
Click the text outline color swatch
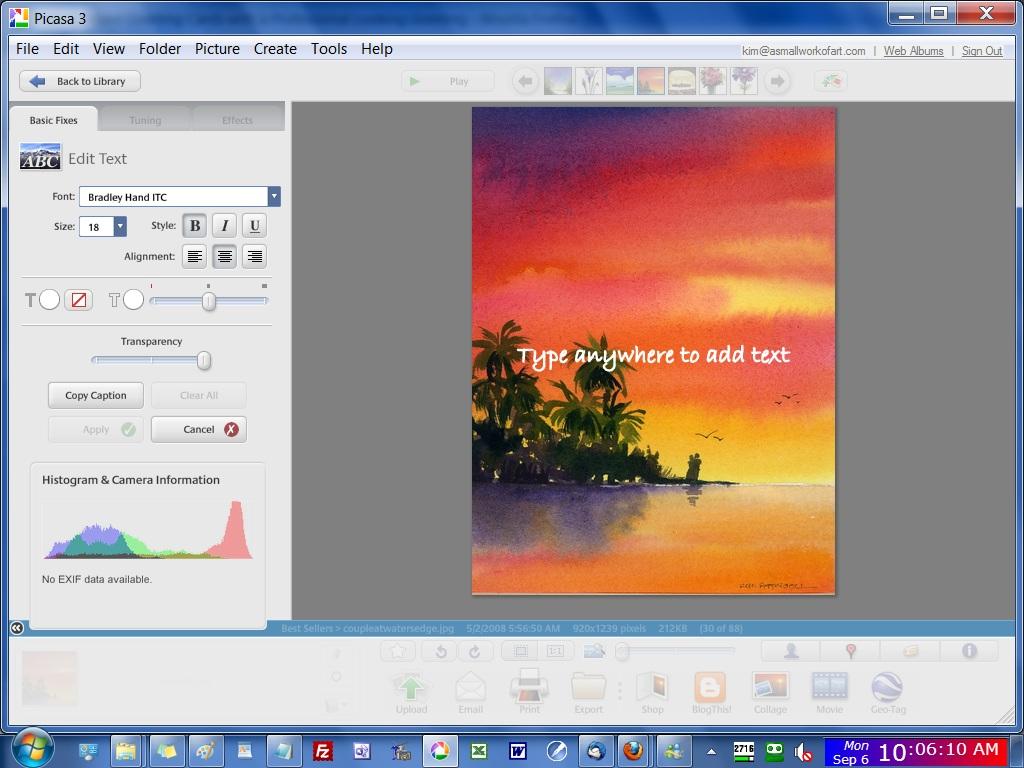pyautogui.click(x=133, y=300)
